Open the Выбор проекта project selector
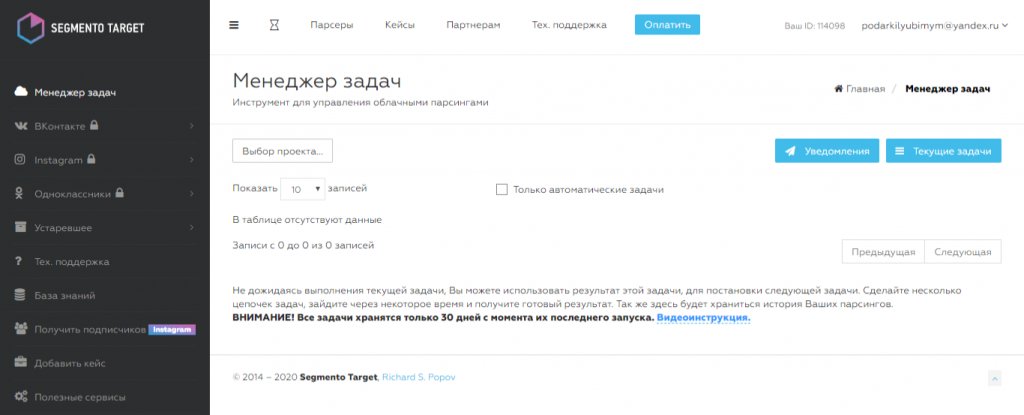 point(282,150)
